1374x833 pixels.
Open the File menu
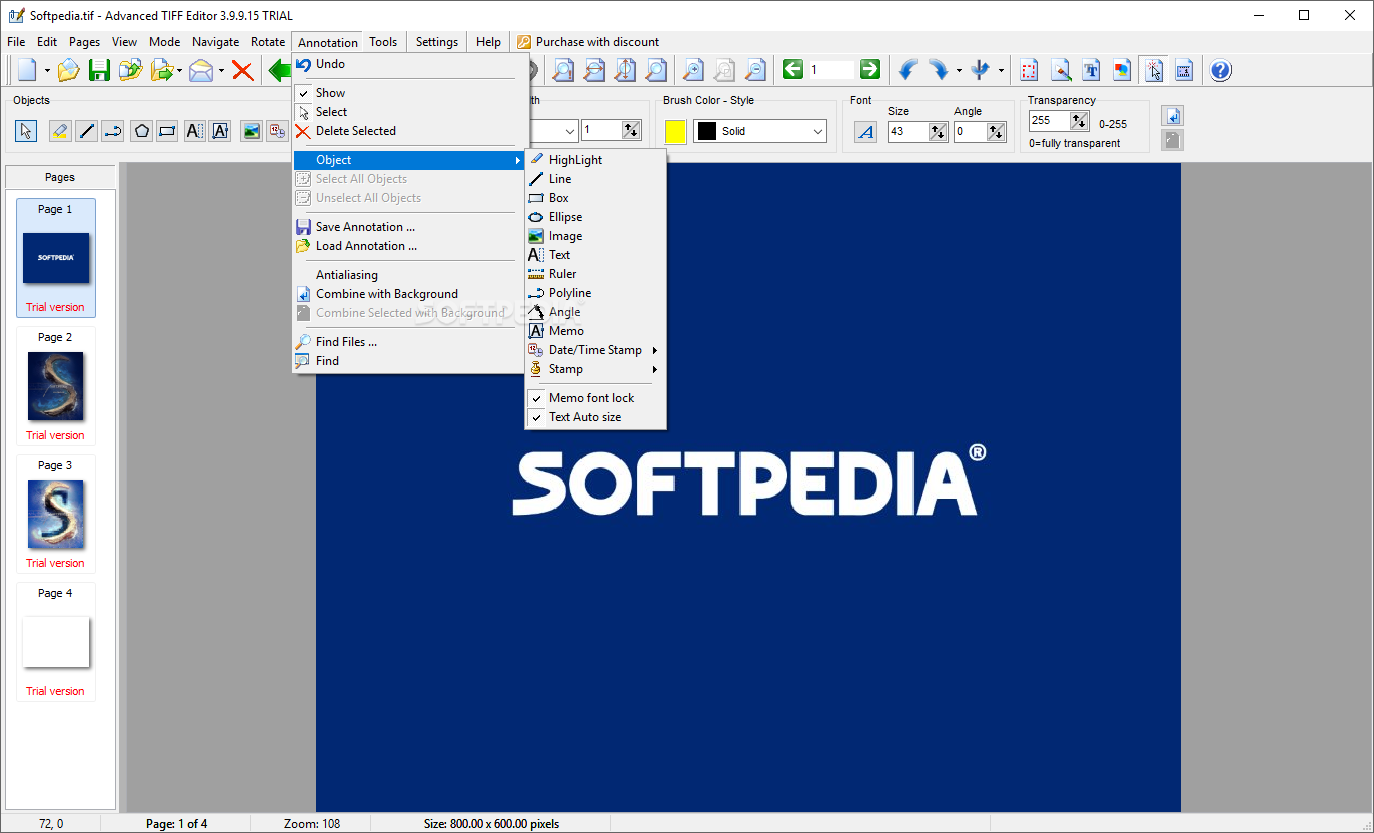(x=16, y=42)
